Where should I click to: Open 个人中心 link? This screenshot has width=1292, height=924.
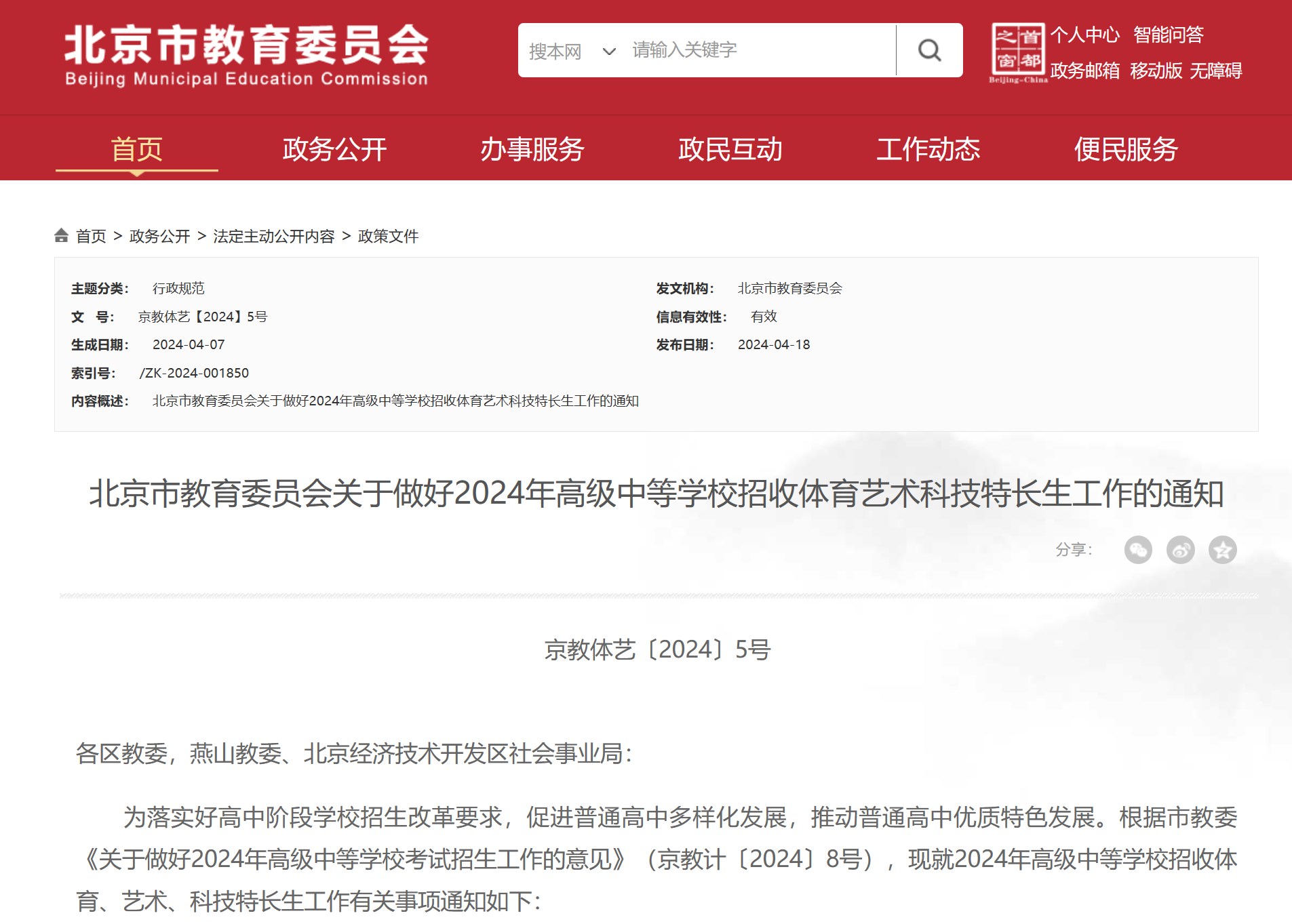(x=1084, y=35)
